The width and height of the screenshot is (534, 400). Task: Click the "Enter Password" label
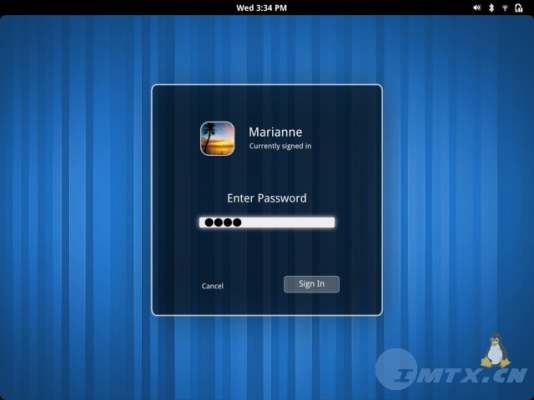[267, 198]
